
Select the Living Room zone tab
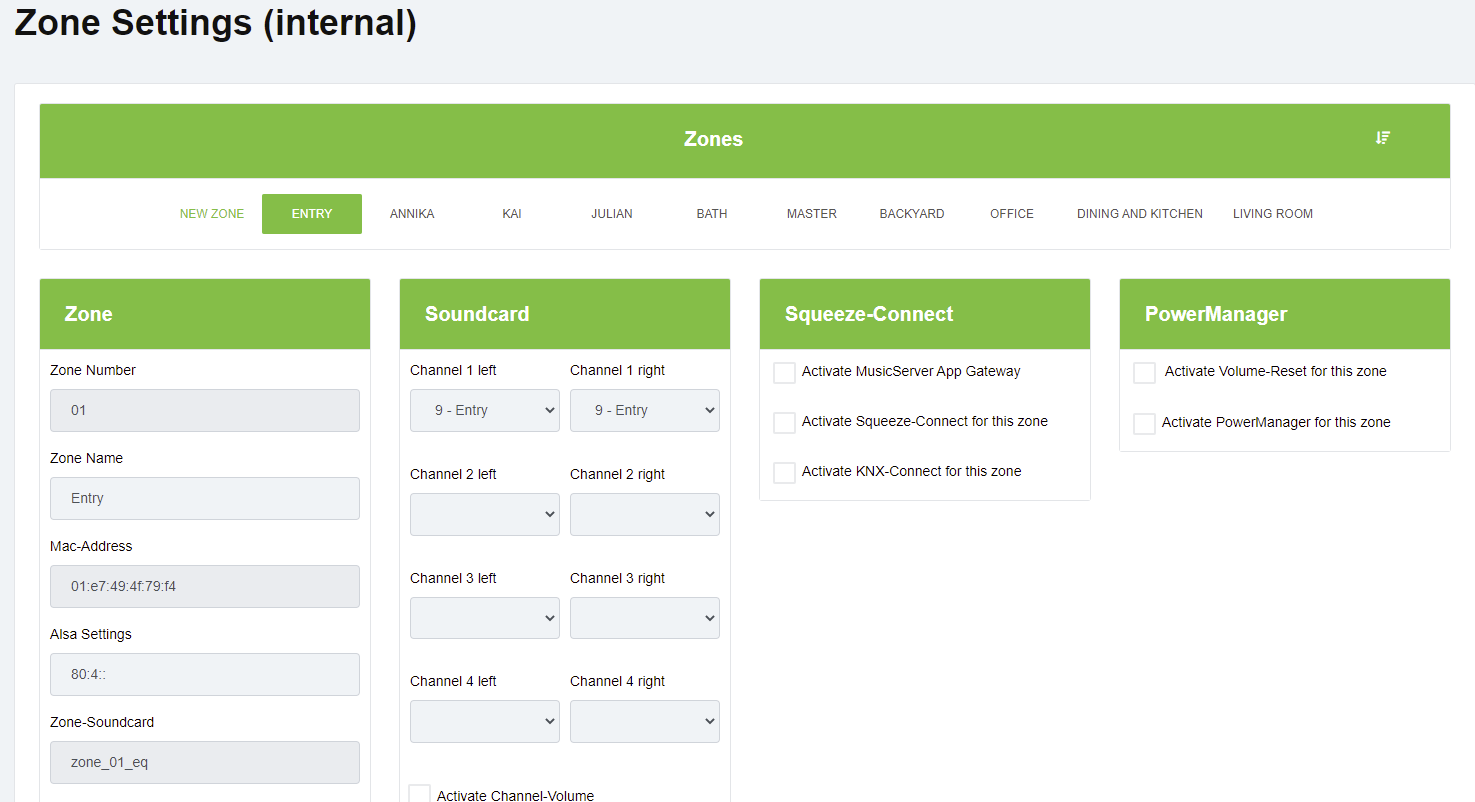tap(1272, 214)
